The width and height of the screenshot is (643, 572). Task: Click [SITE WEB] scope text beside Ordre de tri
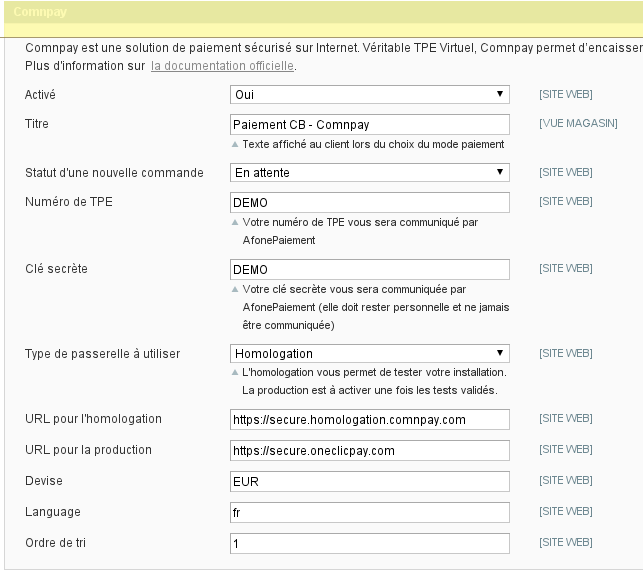(x=566, y=542)
